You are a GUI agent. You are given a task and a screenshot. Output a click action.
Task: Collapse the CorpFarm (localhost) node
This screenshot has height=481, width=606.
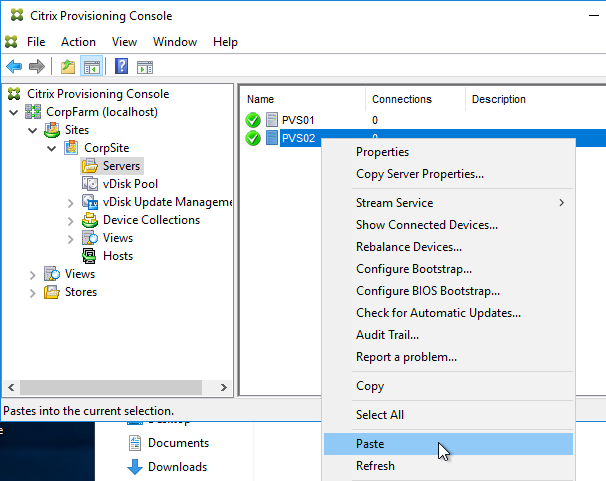point(14,112)
